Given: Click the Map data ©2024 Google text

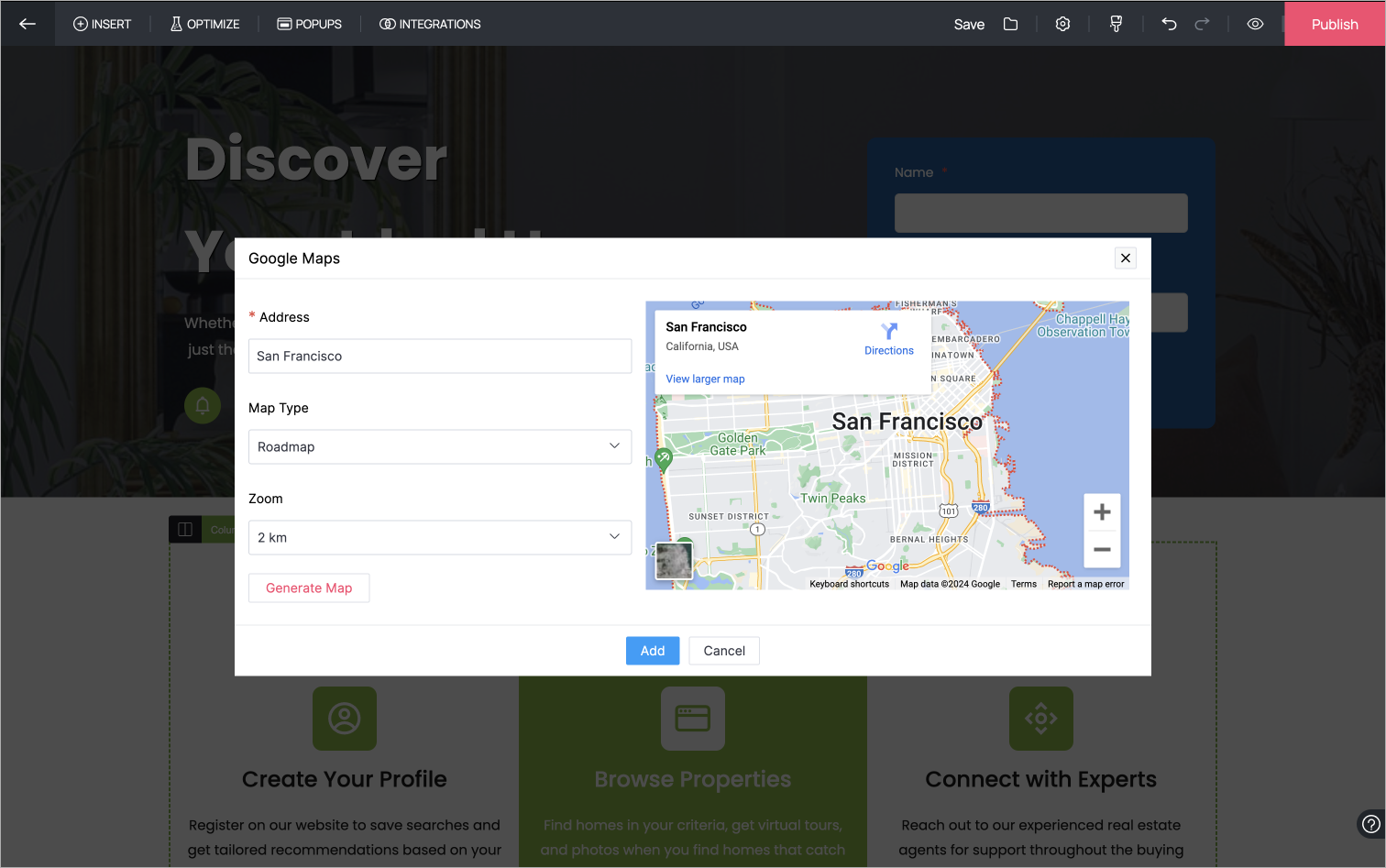Looking at the screenshot, I should pos(950,584).
